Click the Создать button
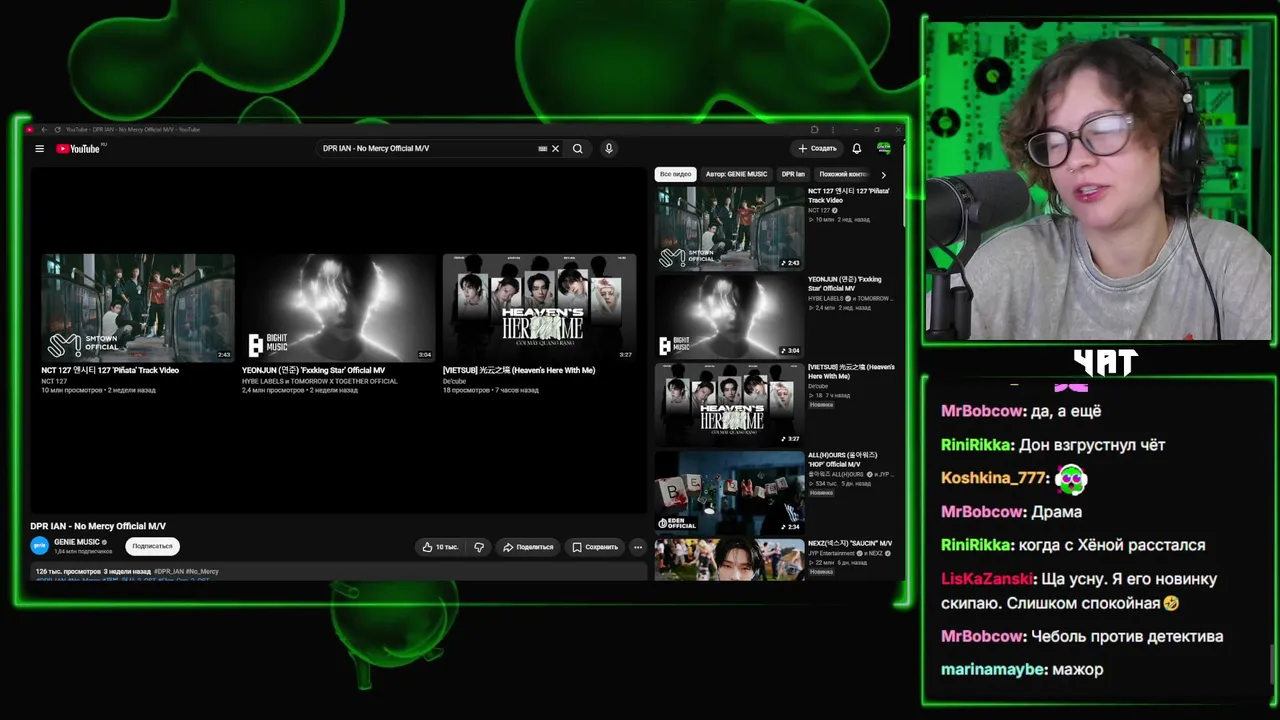1280x720 pixels. [818, 149]
